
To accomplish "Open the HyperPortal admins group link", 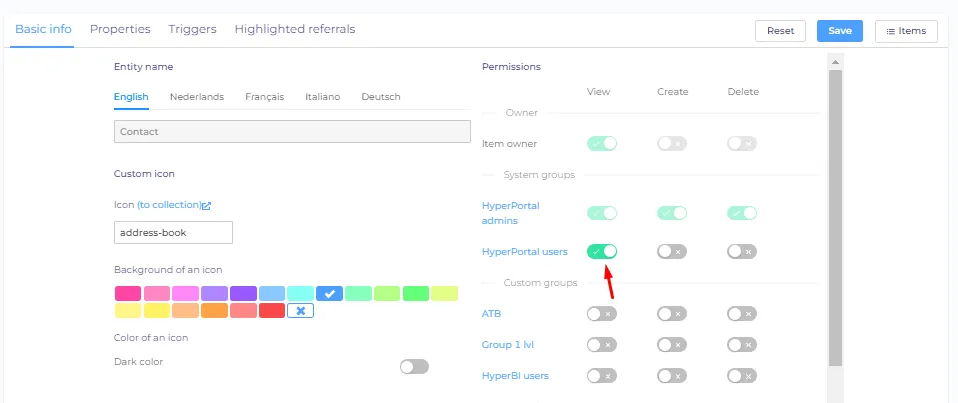I will pos(511,213).
